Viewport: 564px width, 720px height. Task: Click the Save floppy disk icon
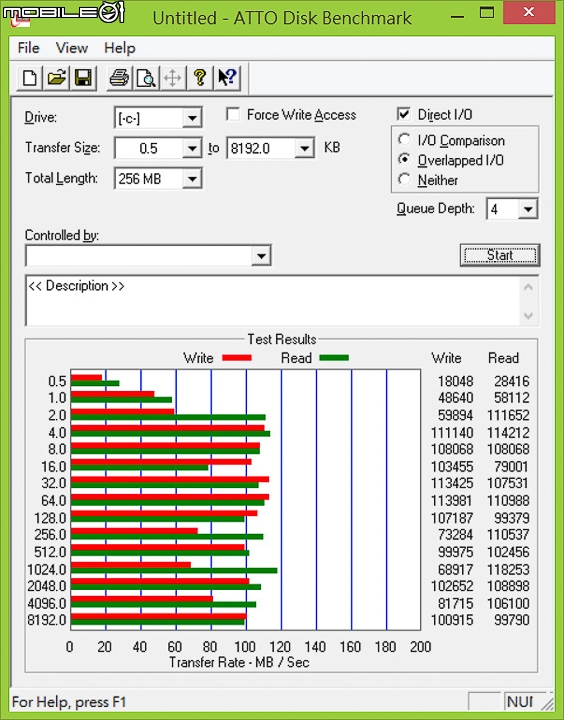(x=83, y=78)
